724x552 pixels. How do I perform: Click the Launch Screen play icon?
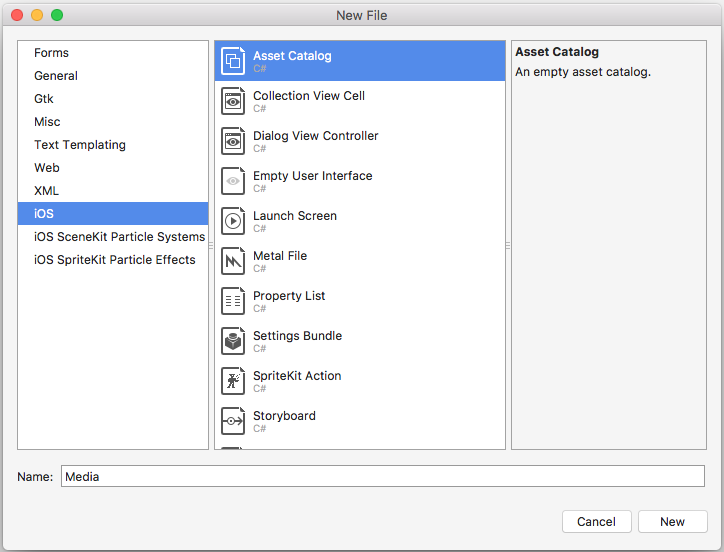(x=233, y=221)
